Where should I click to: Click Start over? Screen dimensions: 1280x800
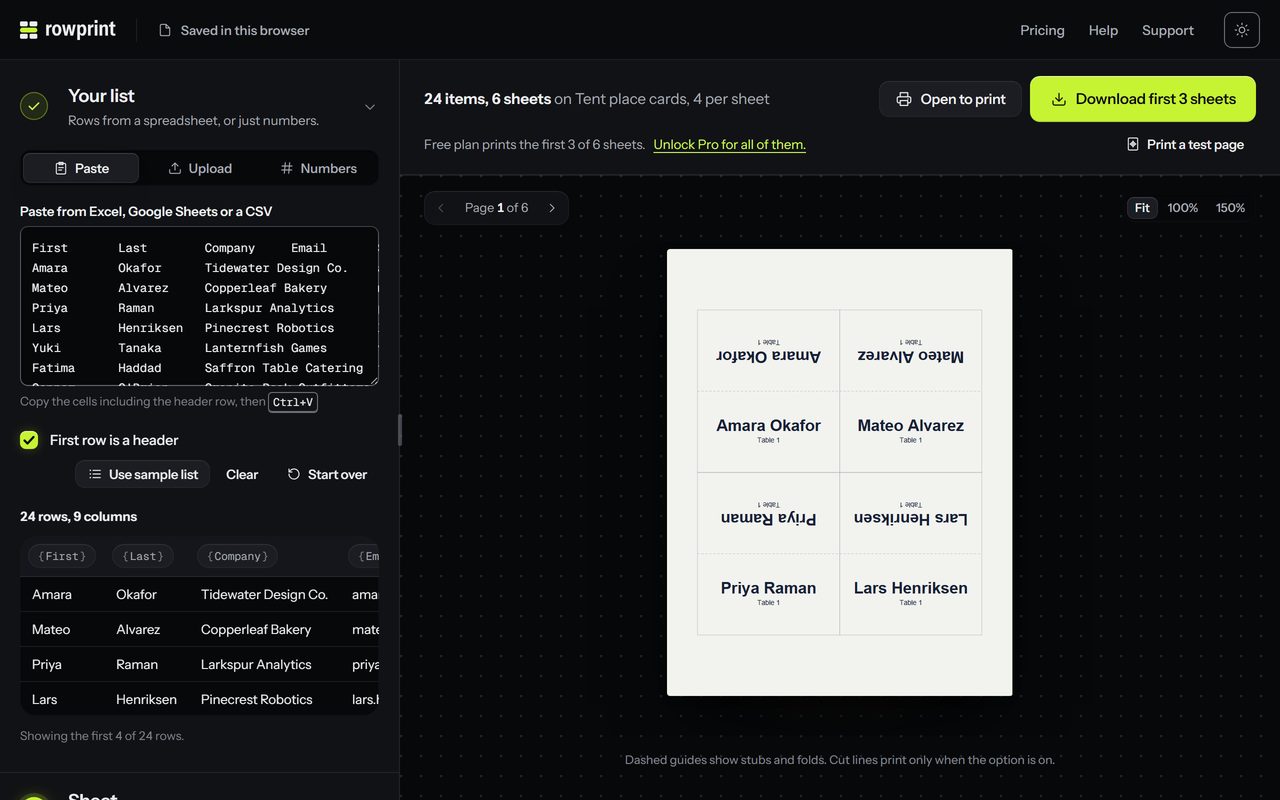(327, 474)
